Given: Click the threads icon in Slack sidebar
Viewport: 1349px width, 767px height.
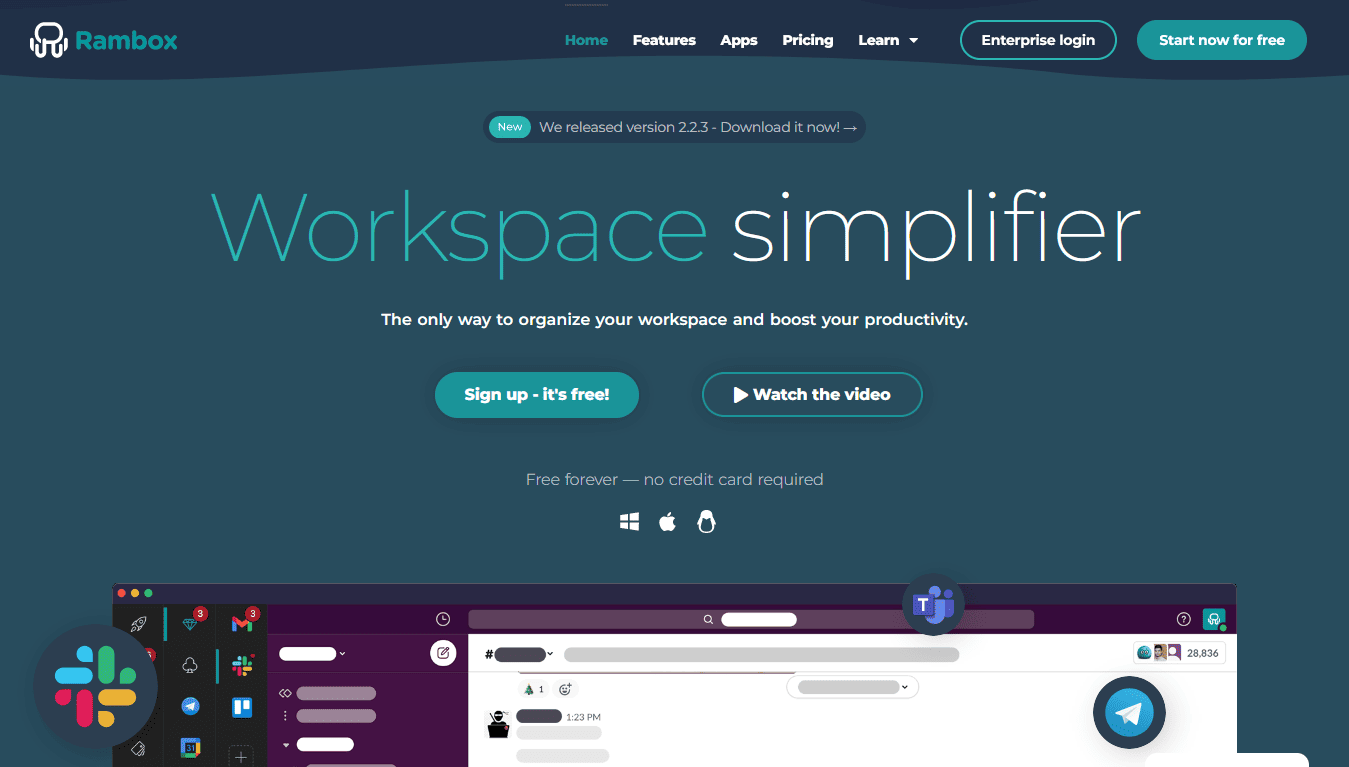Looking at the screenshot, I should tap(285, 692).
